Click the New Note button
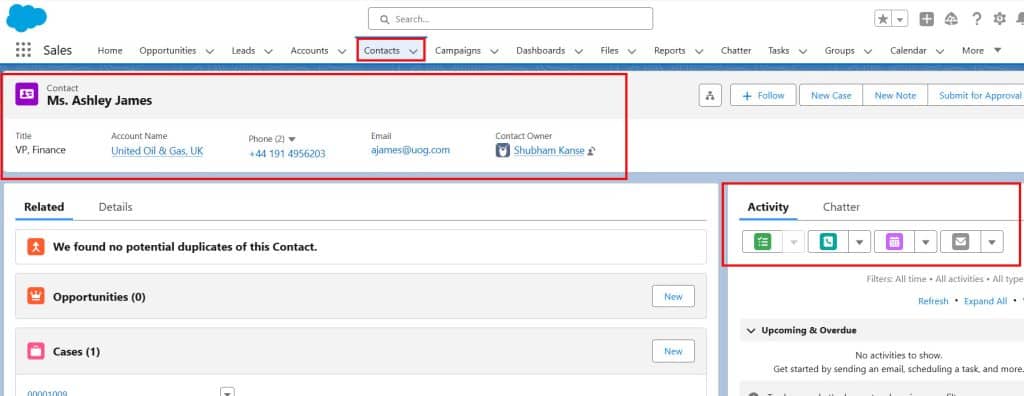The width and height of the screenshot is (1024, 396). point(895,95)
